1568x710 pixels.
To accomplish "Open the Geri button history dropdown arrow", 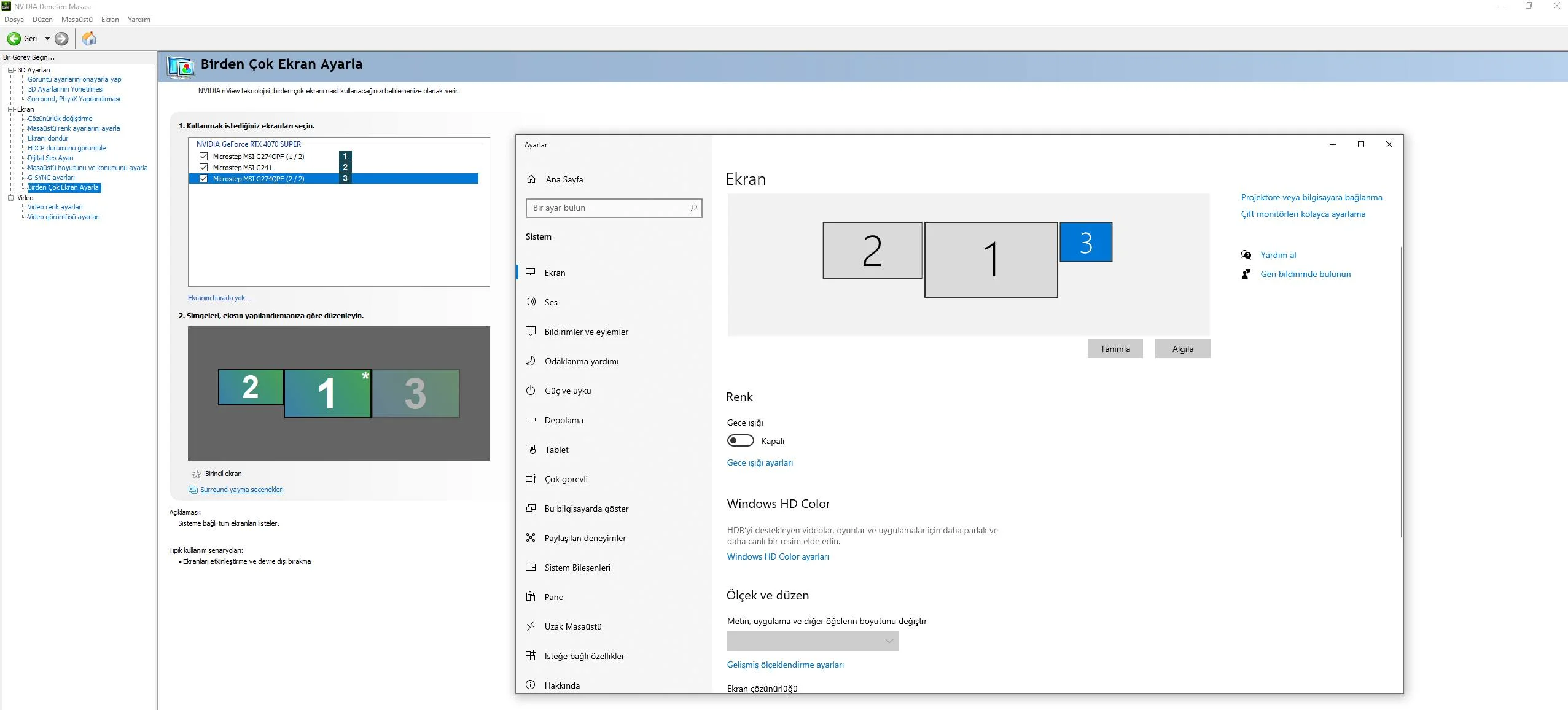I will pos(47,39).
